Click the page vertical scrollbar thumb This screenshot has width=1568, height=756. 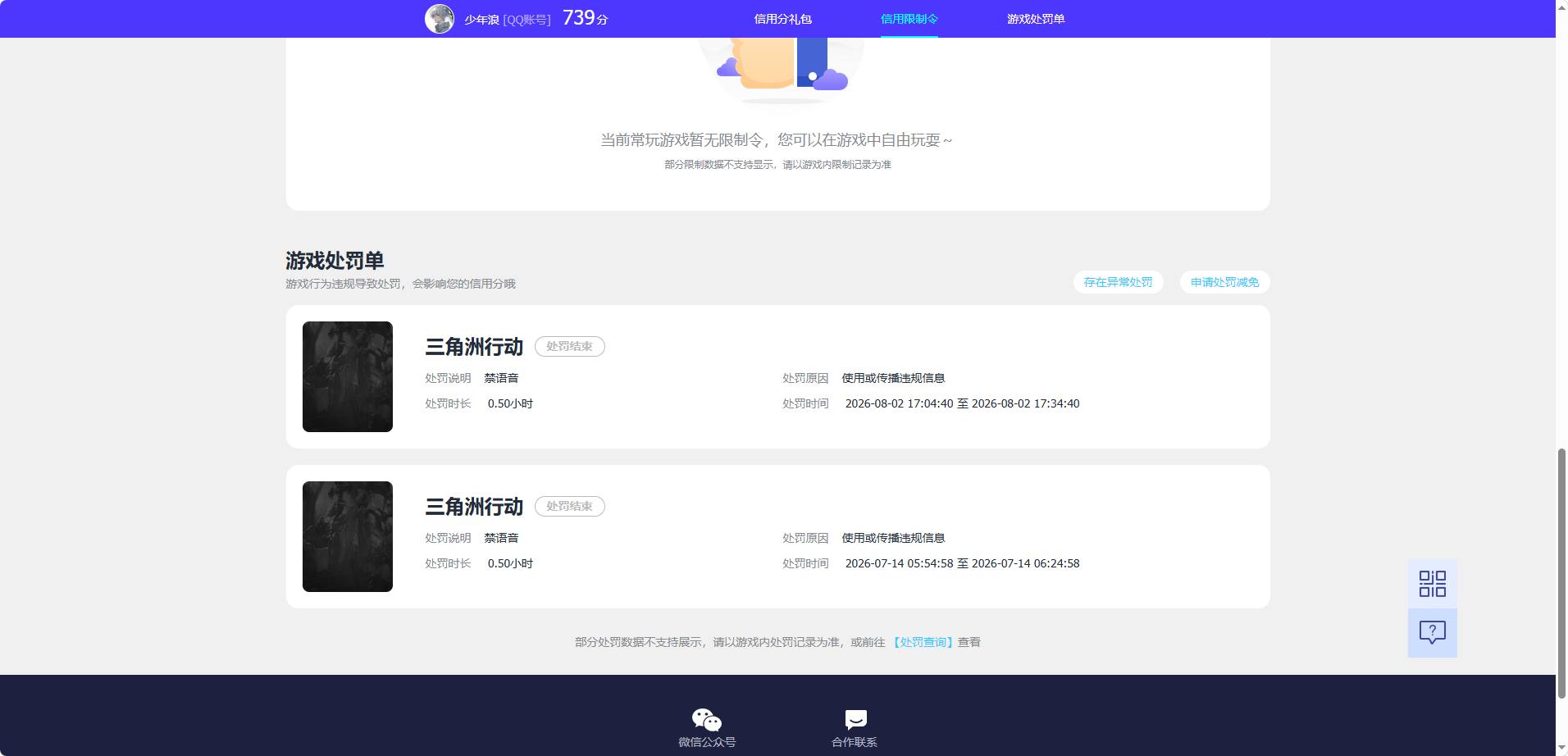coord(1561,572)
